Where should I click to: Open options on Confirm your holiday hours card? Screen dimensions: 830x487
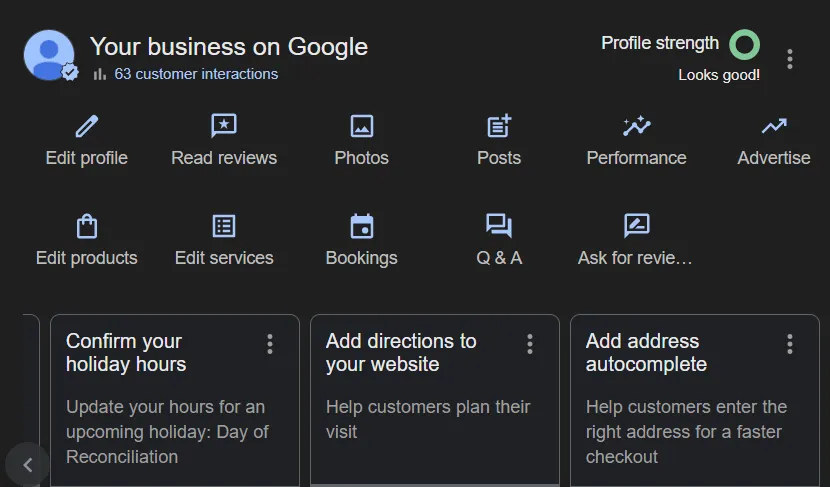(270, 344)
